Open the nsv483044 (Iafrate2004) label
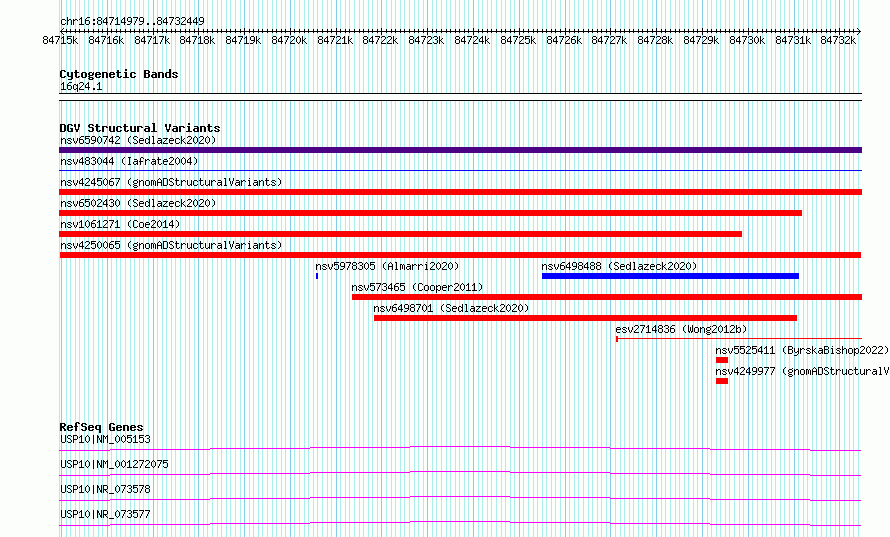 click(129, 161)
